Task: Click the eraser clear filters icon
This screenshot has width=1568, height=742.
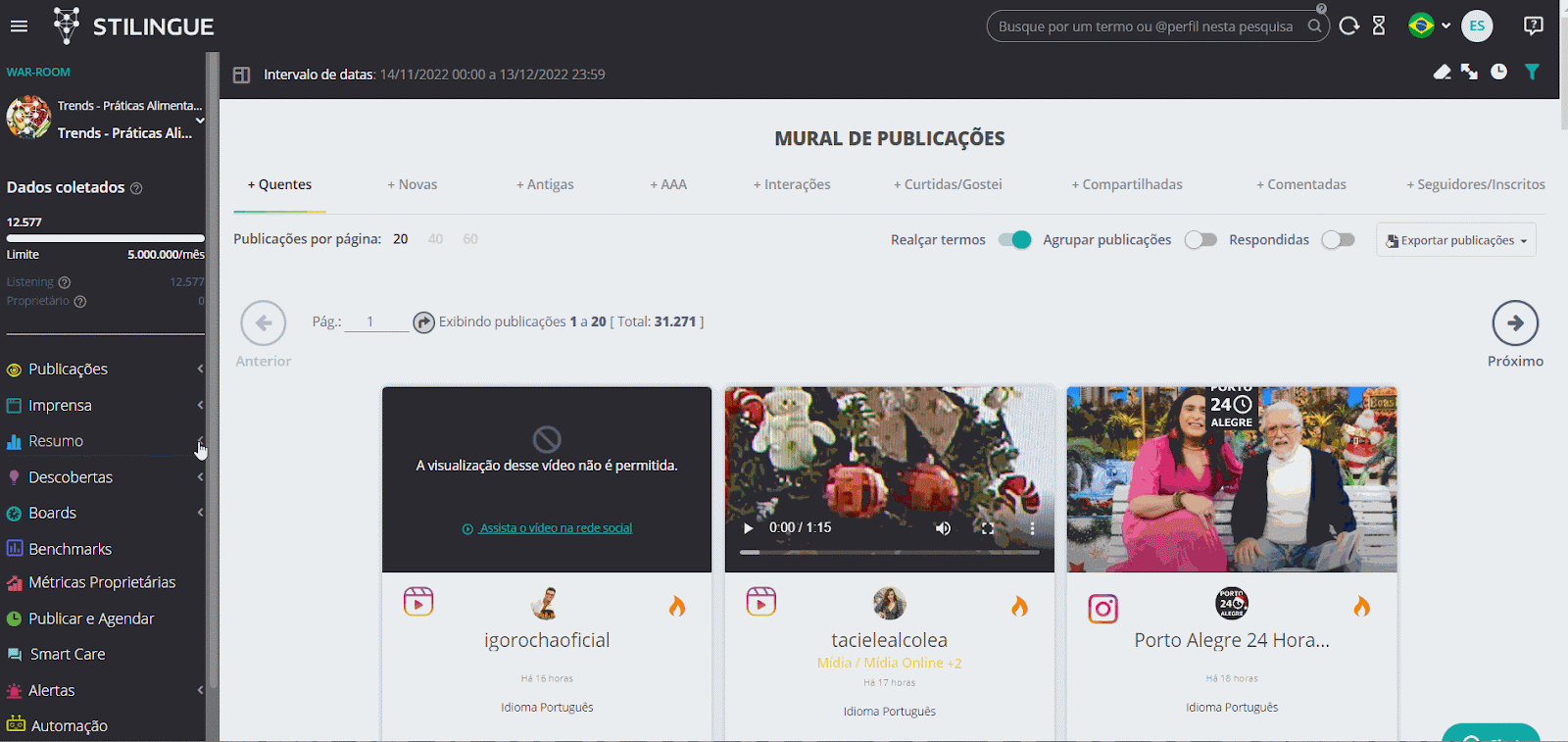Action: [x=1442, y=72]
